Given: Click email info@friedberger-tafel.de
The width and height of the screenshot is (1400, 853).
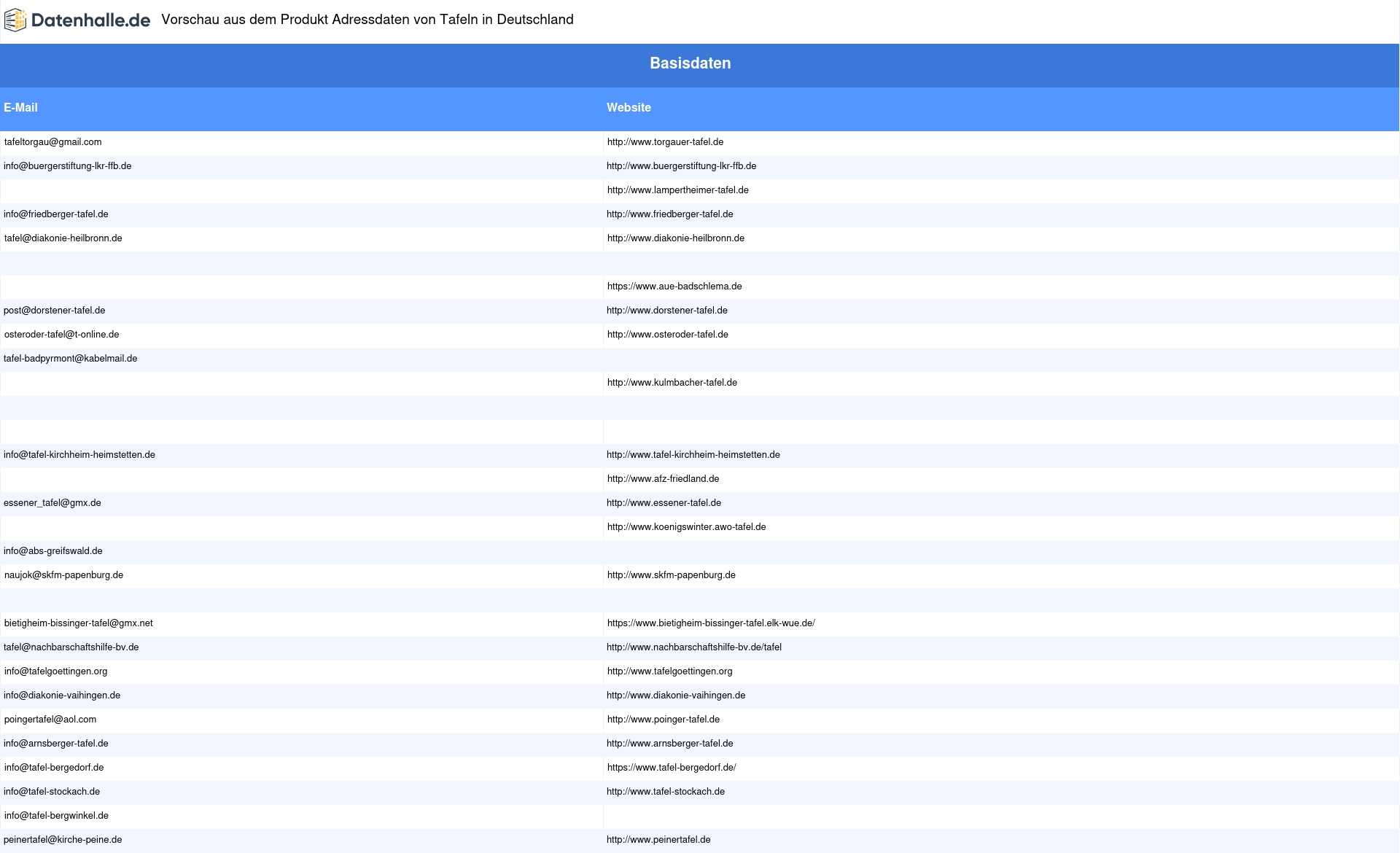Looking at the screenshot, I should (x=55, y=214).
